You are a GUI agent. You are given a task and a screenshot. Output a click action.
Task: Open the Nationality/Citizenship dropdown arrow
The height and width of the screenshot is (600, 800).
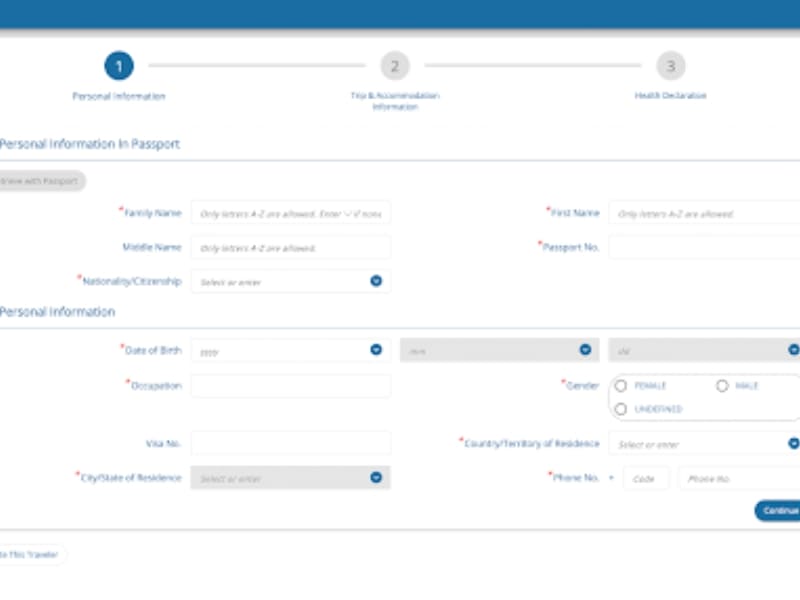pos(376,281)
